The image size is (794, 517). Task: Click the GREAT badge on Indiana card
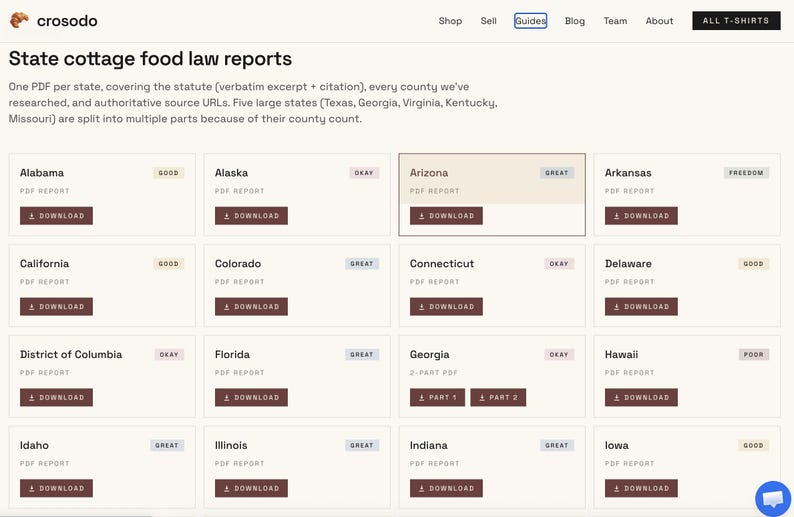coord(557,445)
